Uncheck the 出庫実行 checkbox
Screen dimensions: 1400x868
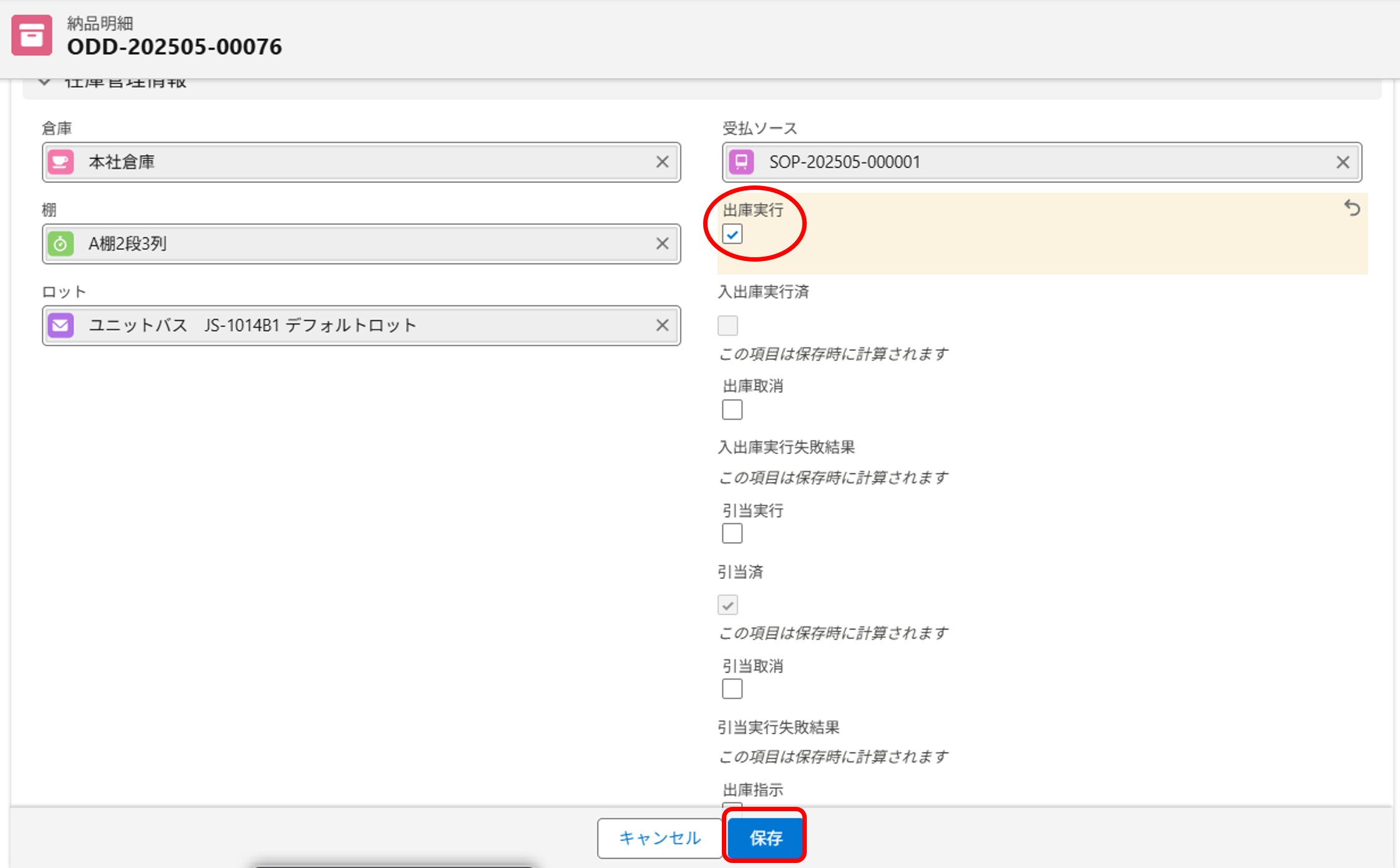point(732,235)
